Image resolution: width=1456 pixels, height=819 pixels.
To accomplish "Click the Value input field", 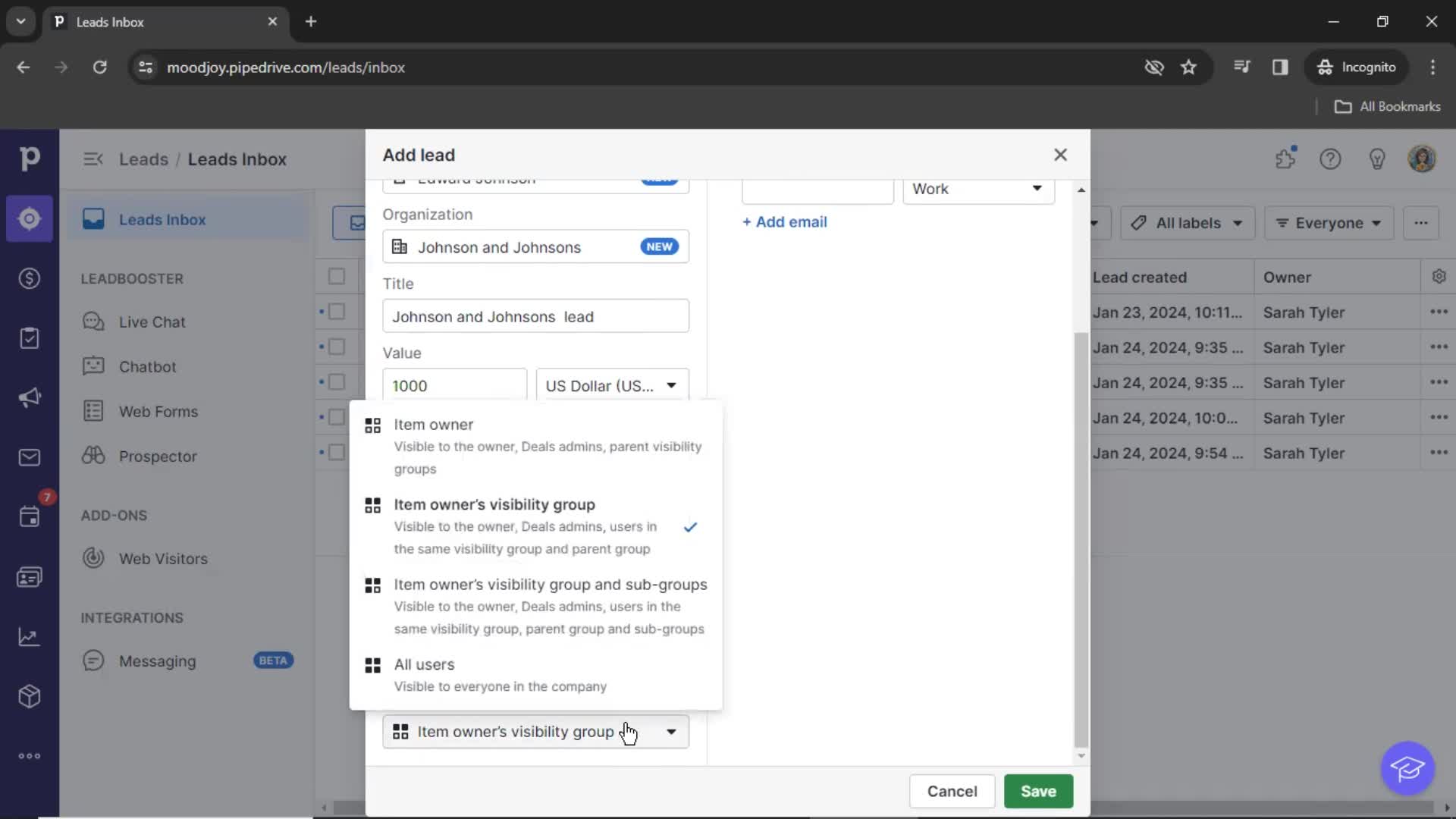I will [454, 385].
